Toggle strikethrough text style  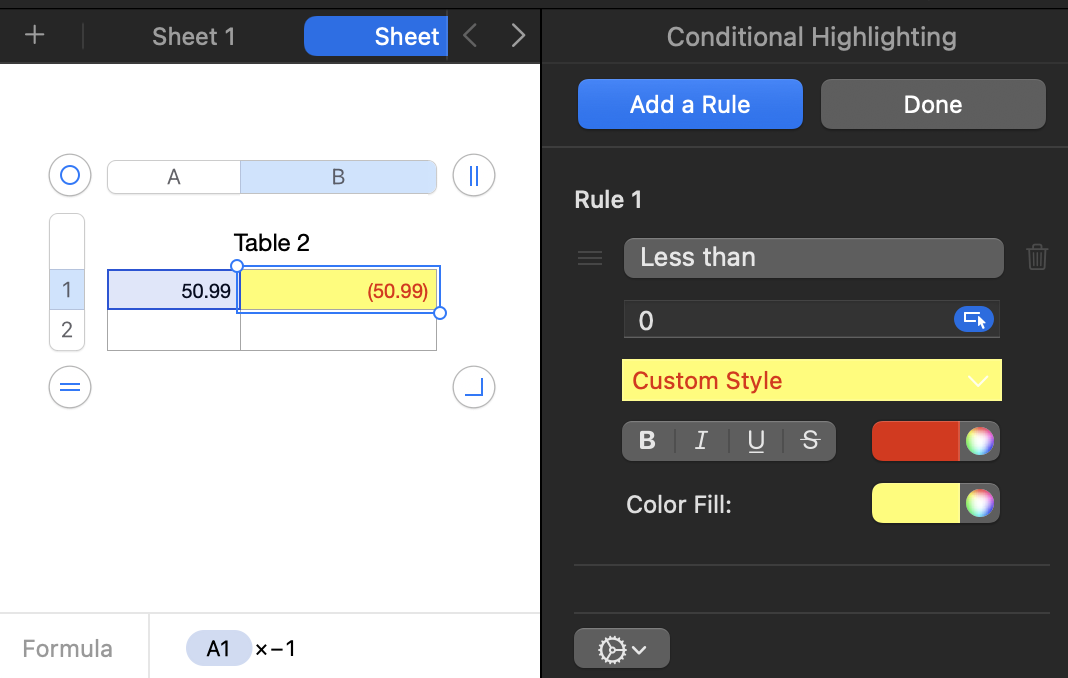point(810,441)
